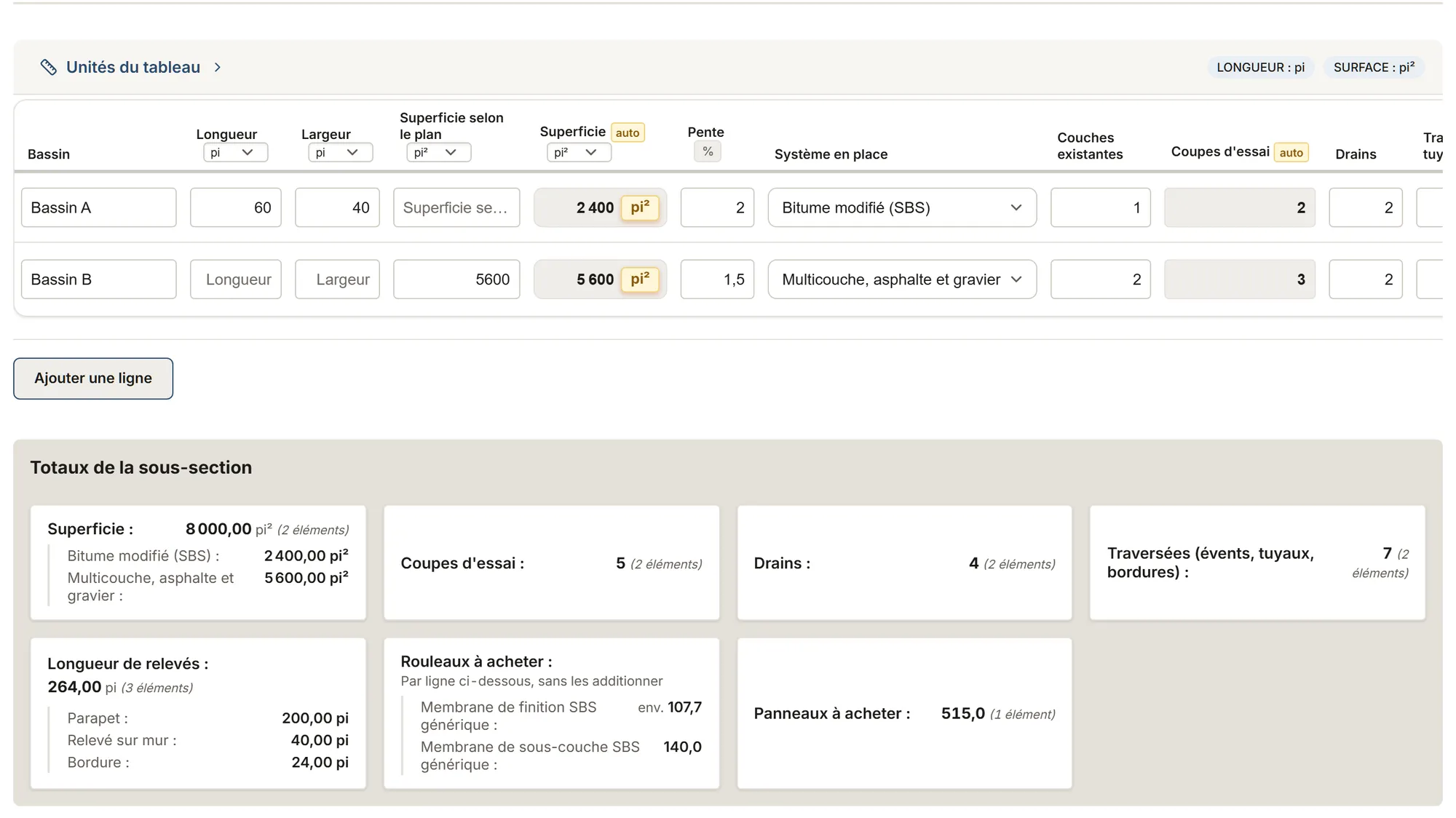This screenshot has width=1456, height=818.
Task: Open the Superficie auto unit dropdown
Action: pyautogui.click(x=579, y=152)
